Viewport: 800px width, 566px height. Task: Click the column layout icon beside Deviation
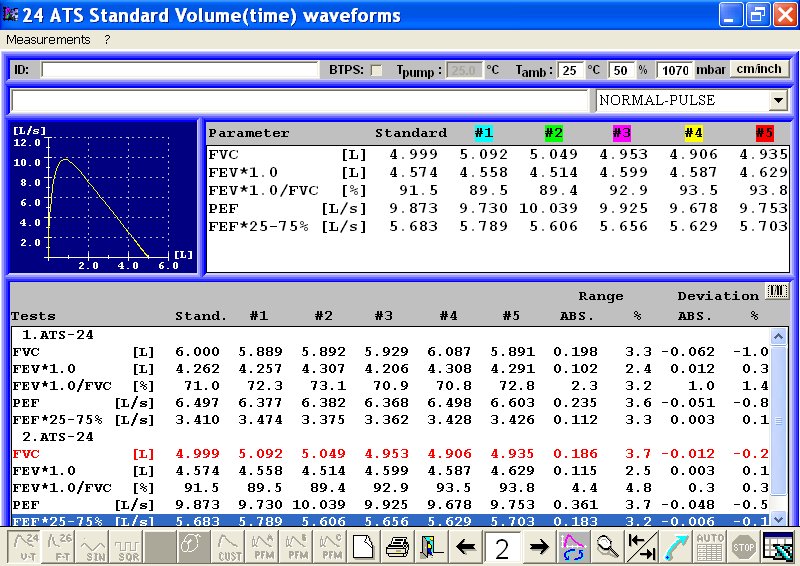pyautogui.click(x=777, y=291)
